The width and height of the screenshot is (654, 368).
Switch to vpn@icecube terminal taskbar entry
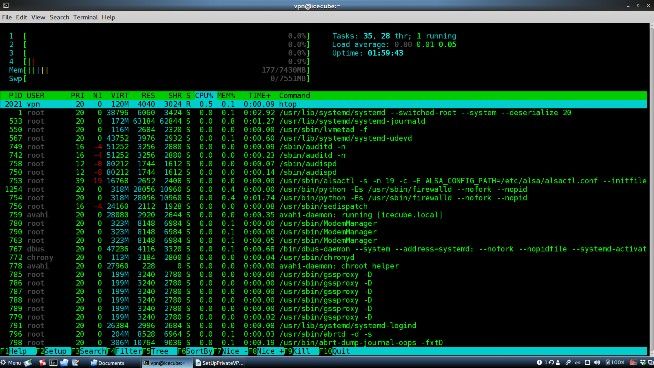(166, 363)
